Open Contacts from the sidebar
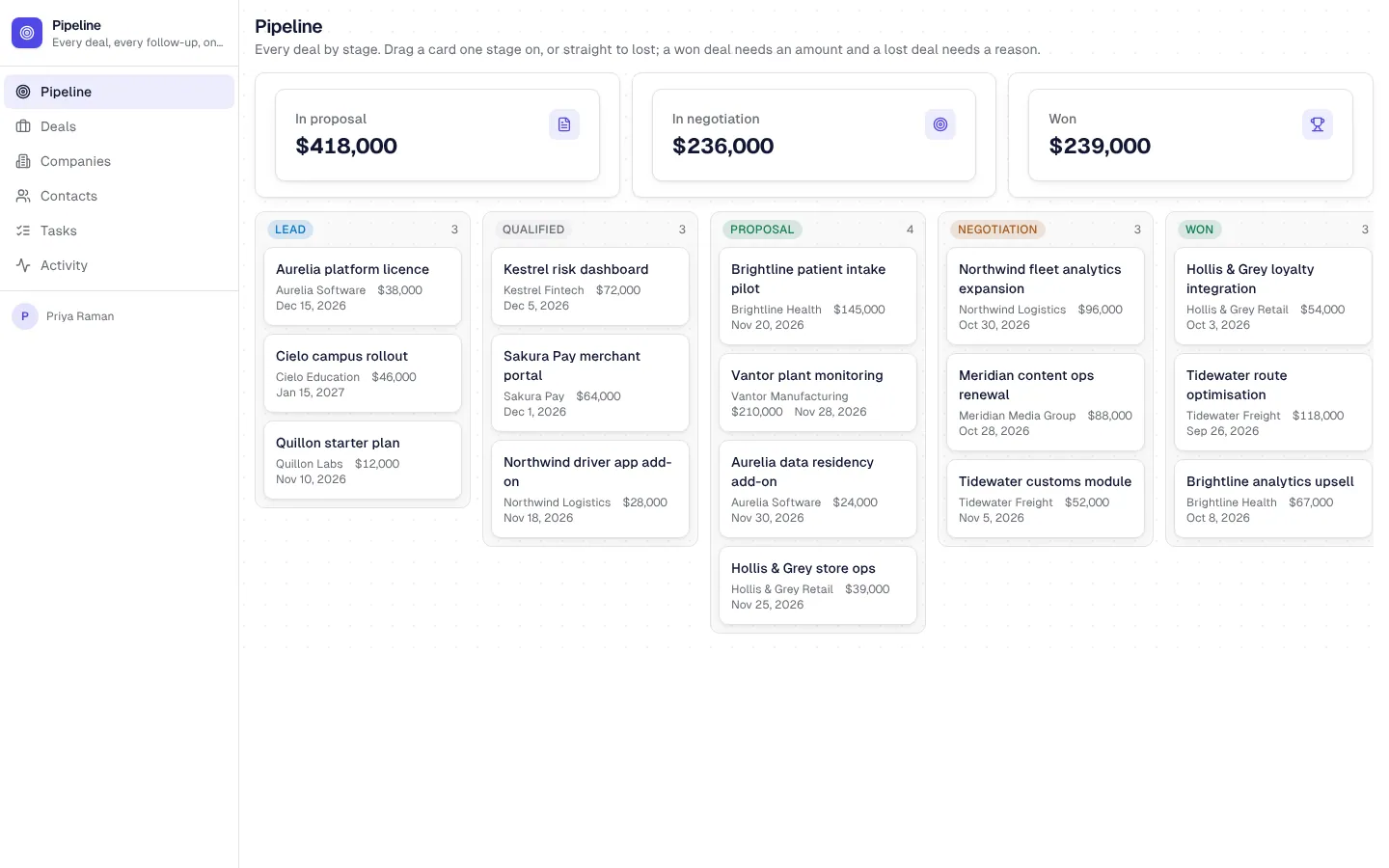 tap(120, 196)
